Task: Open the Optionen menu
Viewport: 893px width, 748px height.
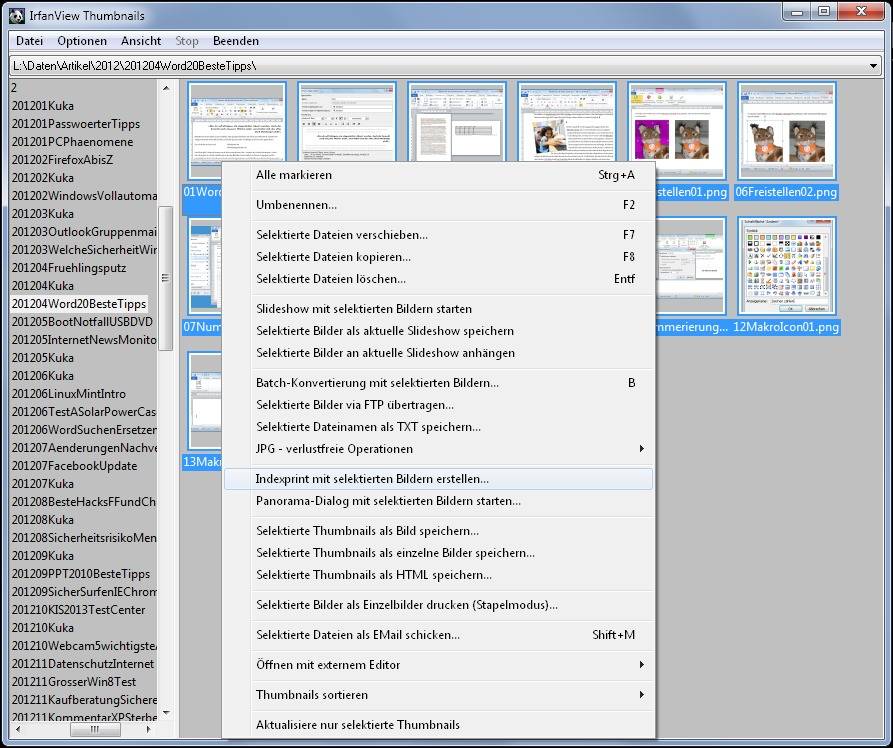Action: [x=82, y=41]
